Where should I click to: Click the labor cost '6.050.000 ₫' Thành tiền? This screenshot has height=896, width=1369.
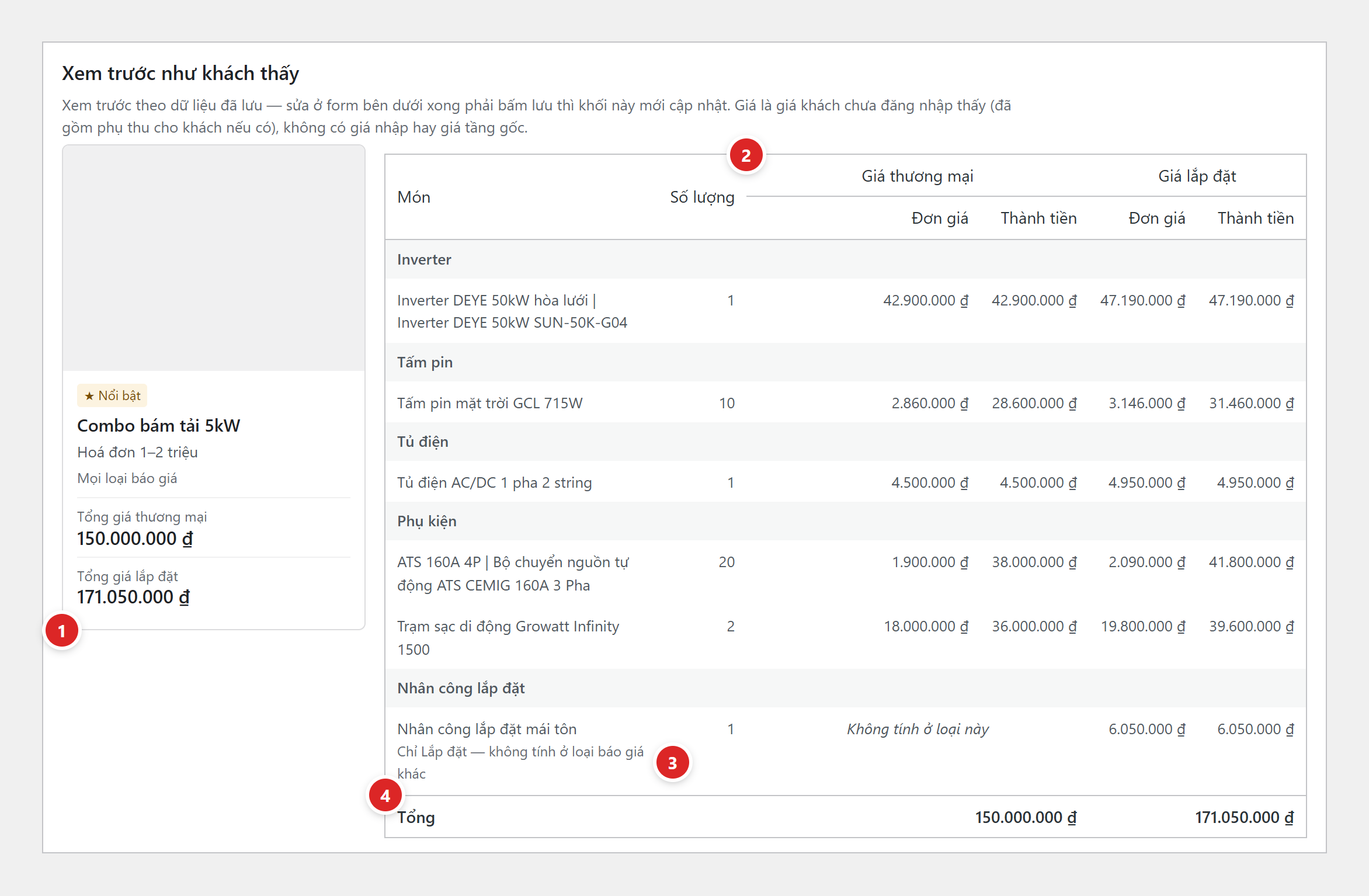click(1256, 729)
